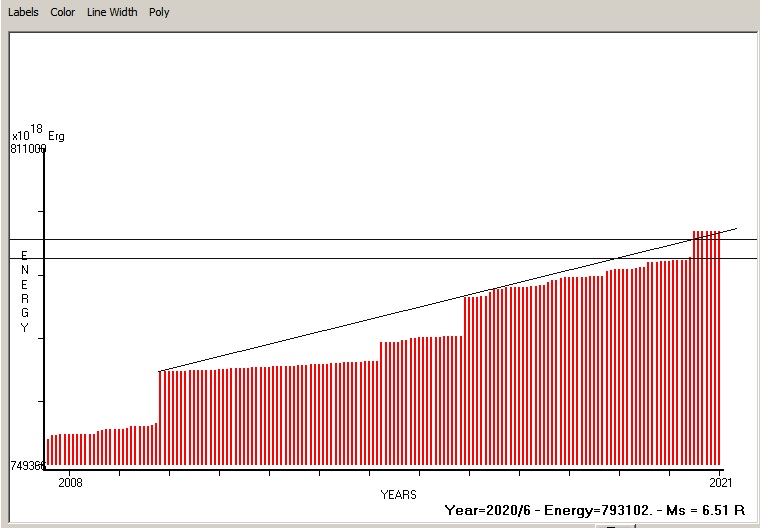Open the Line Width menu
The image size is (760, 528).
coord(112,12)
